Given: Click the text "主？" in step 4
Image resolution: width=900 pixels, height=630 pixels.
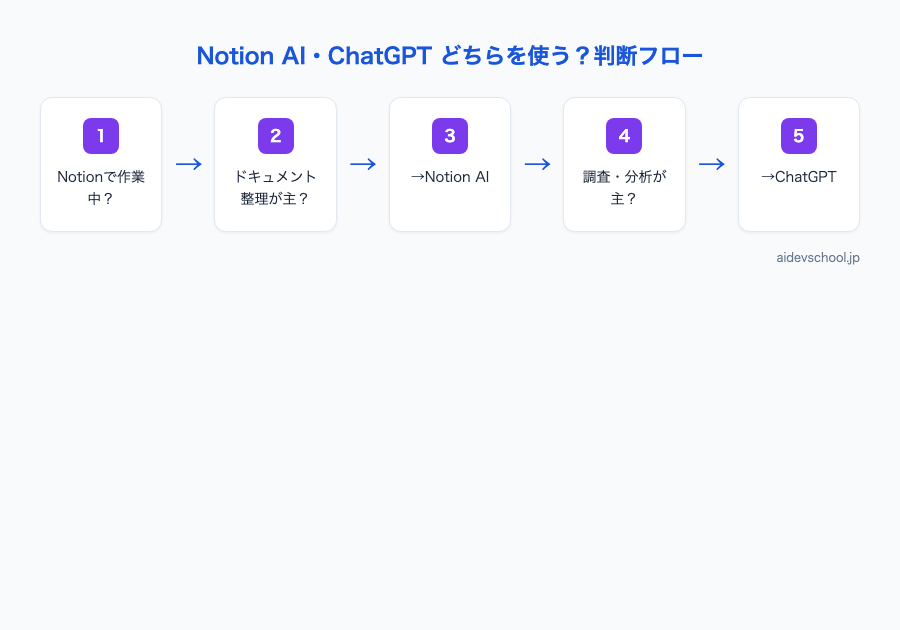Looking at the screenshot, I should pyautogui.click(x=624, y=198).
